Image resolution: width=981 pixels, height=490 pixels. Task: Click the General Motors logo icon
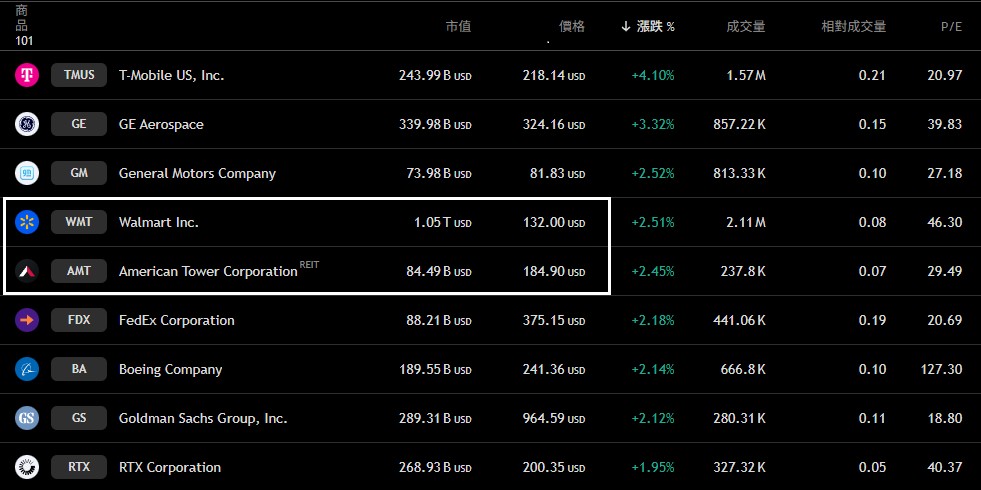tap(27, 173)
